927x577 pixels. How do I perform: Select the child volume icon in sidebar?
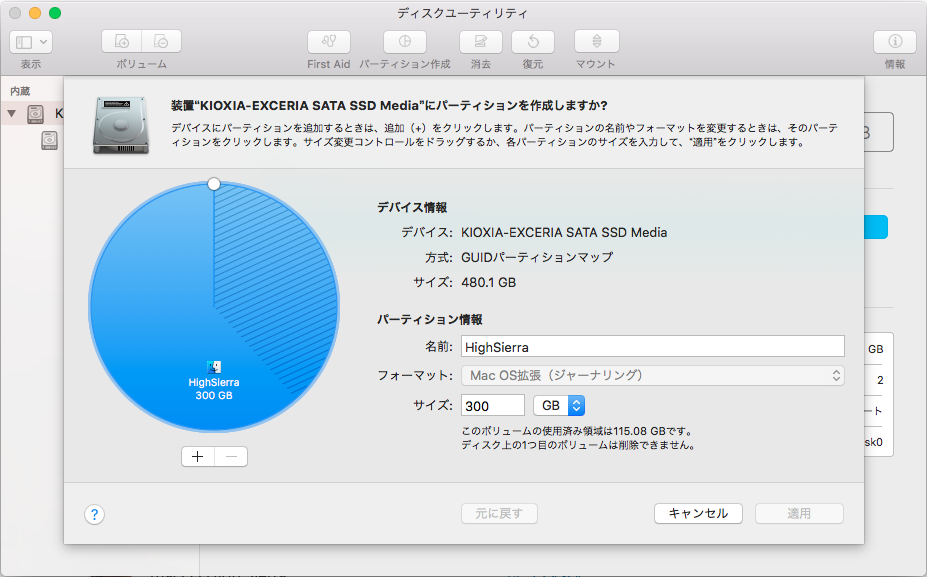50,140
